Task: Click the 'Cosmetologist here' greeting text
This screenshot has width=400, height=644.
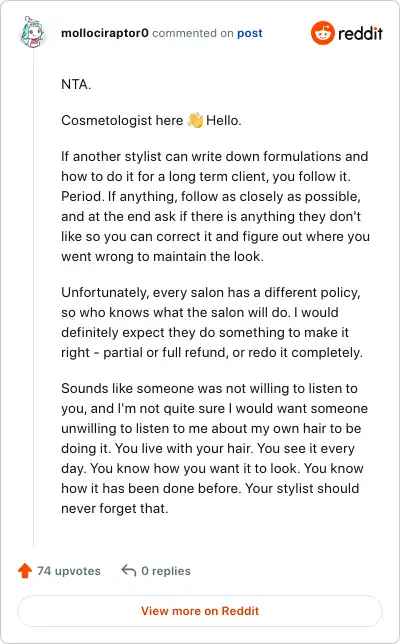Action: point(122,120)
